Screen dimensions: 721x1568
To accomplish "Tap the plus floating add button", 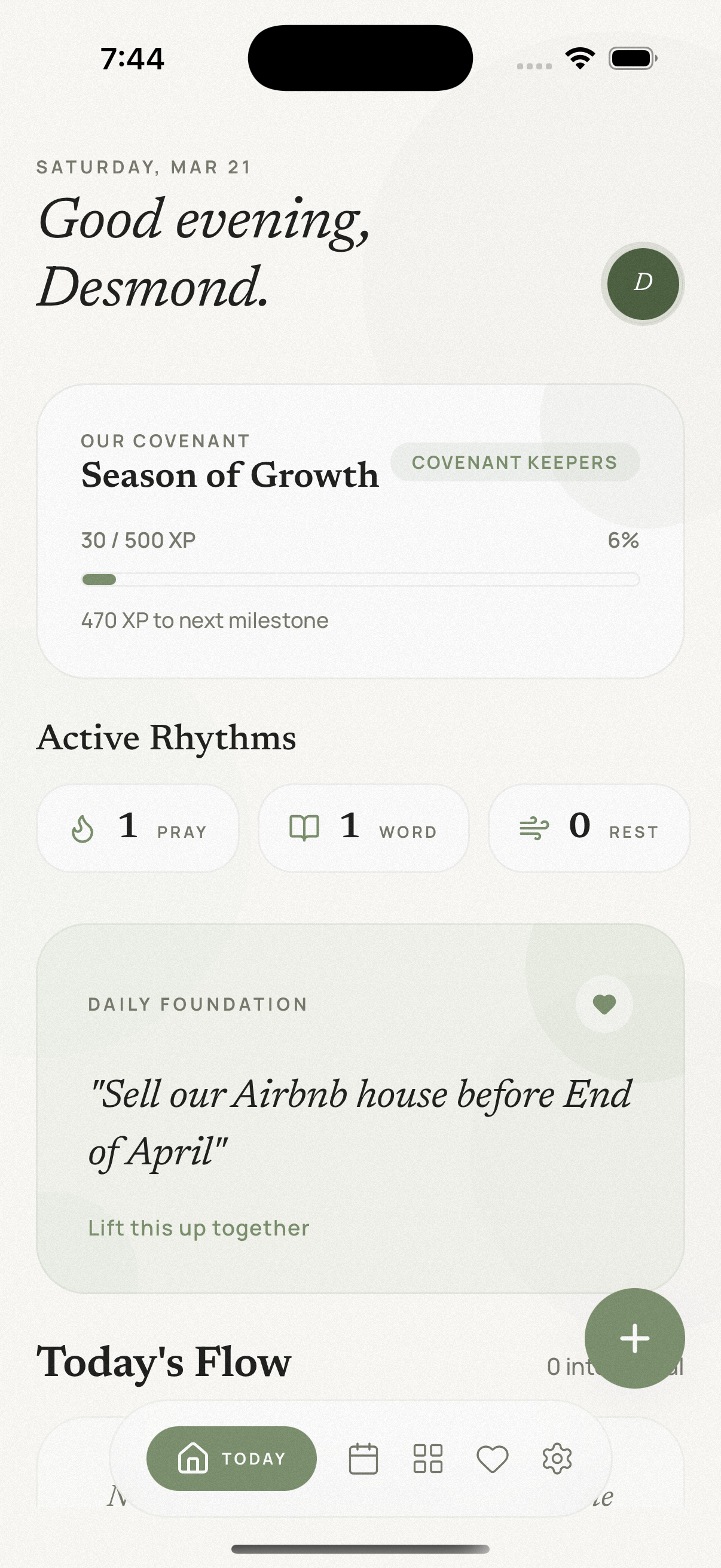I will 634,1338.
